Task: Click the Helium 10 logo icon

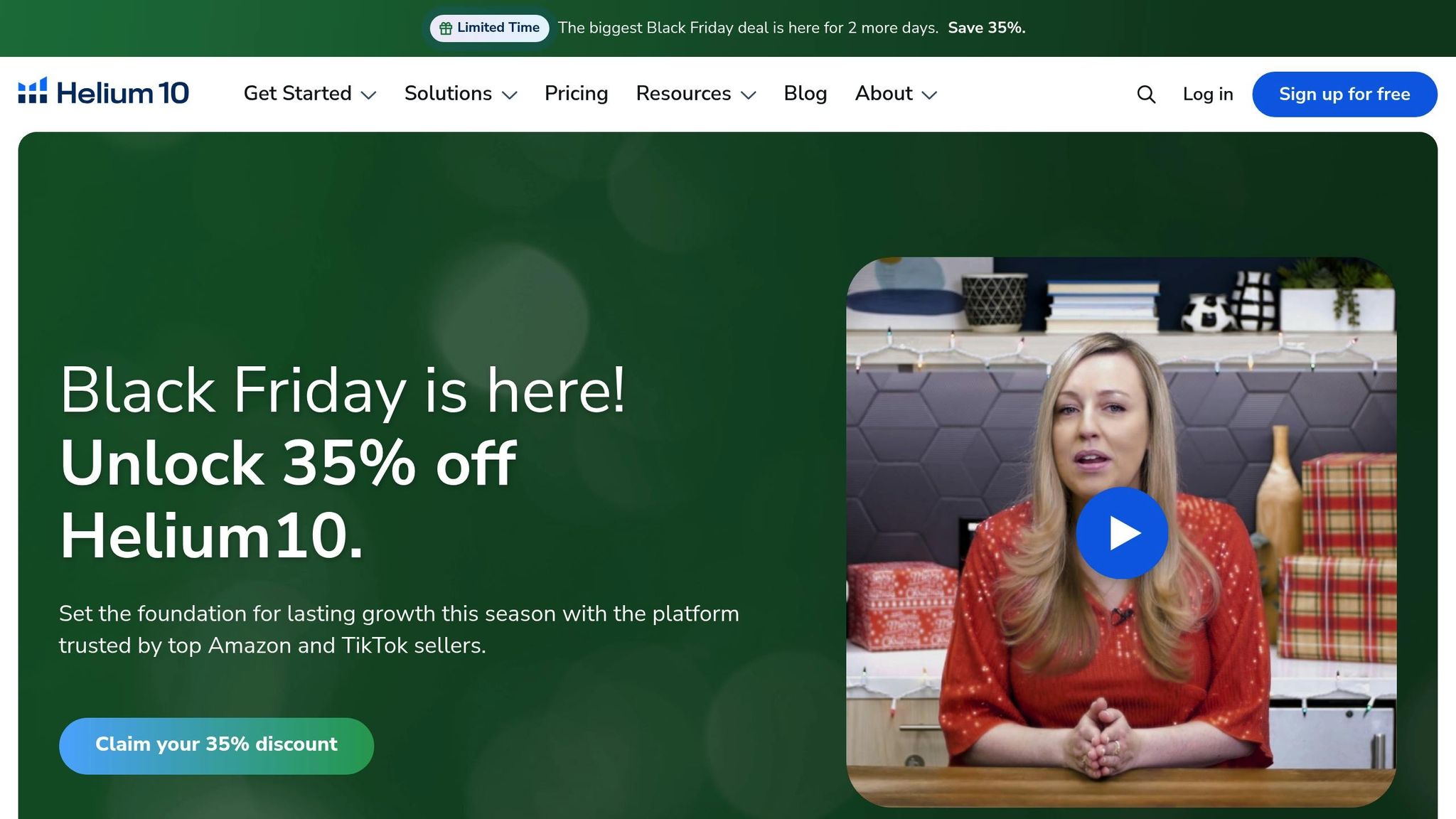Action: point(33,91)
